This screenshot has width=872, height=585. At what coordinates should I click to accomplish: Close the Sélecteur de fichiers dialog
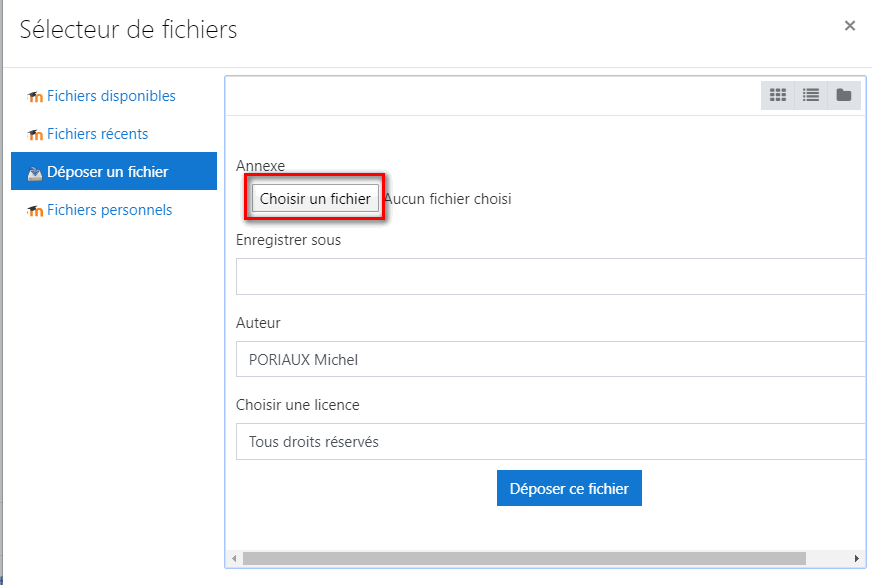point(849,26)
